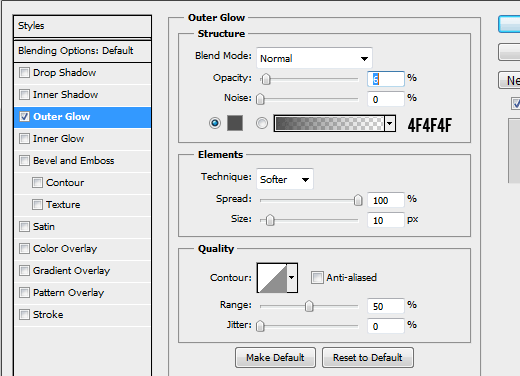520x376 pixels.
Task: Open the Blend Mode dropdown
Action: [314, 58]
